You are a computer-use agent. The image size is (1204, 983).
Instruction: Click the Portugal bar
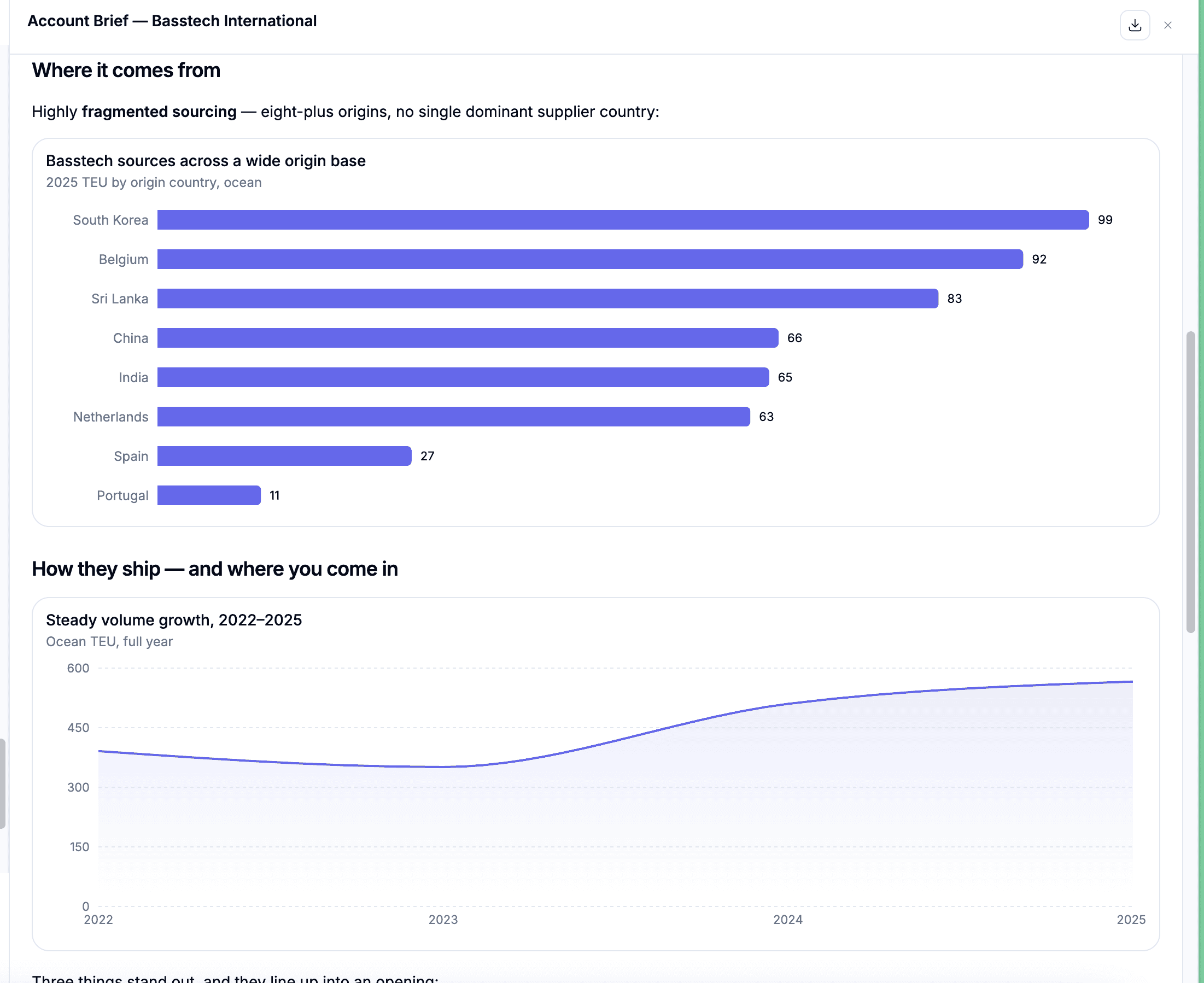point(209,495)
